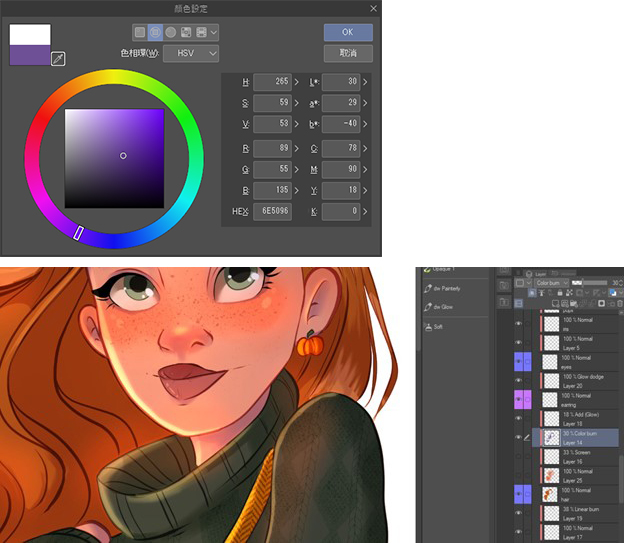Select the dw Painterly brush
Image resolution: width=624 pixels, height=543 pixels.
(445, 287)
